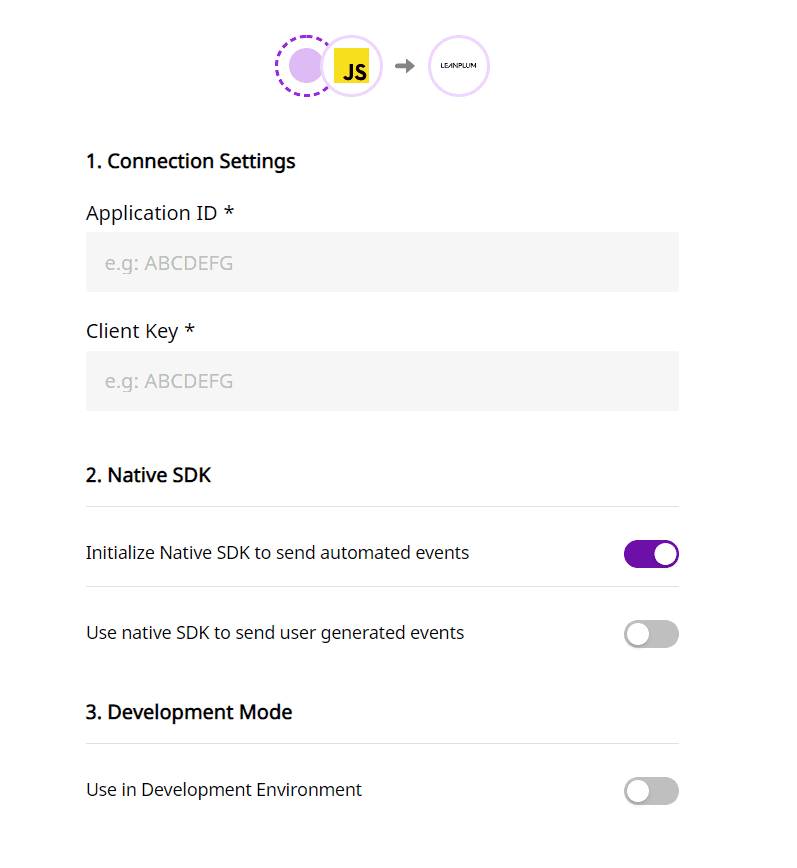The image size is (797, 868).
Task: Click the Initialize Native SDK label text
Action: (x=277, y=553)
